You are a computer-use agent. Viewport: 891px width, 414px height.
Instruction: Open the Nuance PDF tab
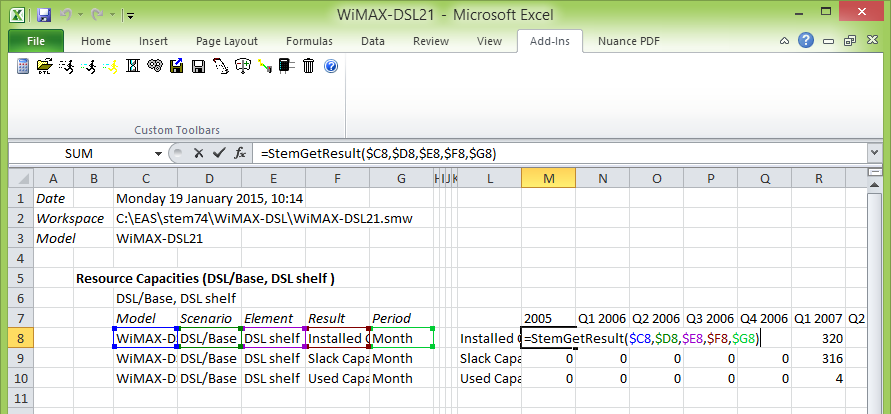pos(628,41)
